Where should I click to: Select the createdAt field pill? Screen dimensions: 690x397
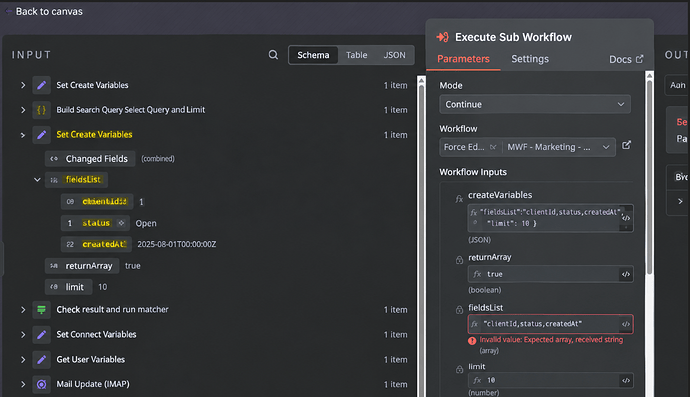pos(96,244)
